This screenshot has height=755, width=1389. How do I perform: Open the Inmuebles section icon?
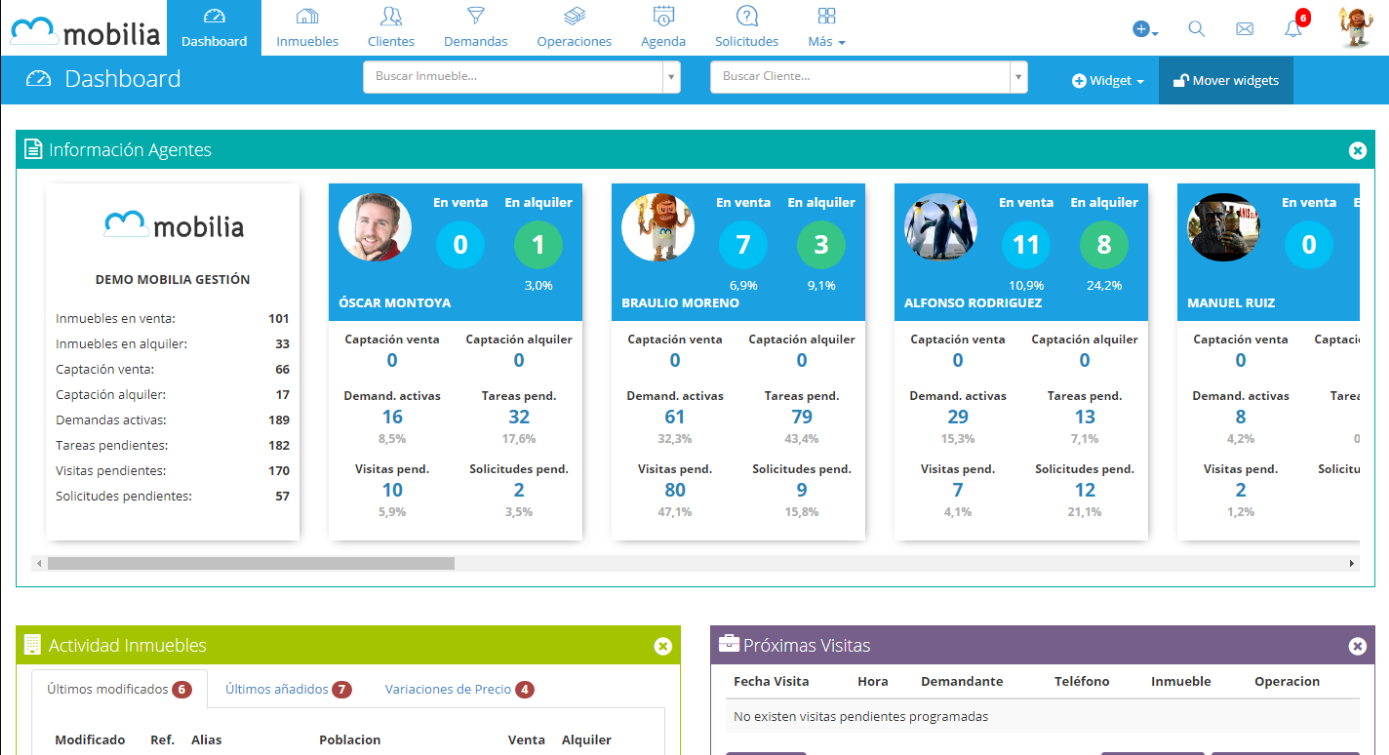(x=307, y=17)
